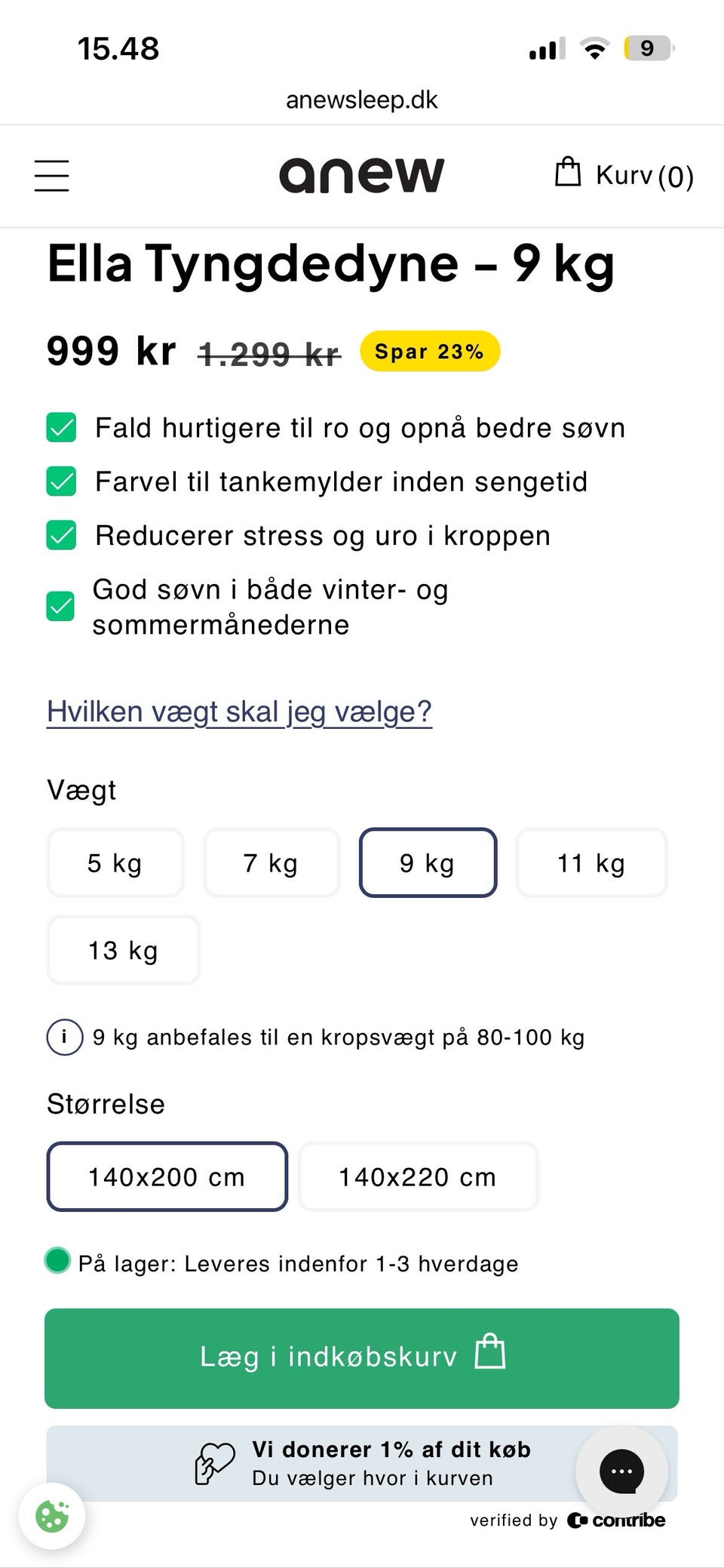
Task: Click the info icon beside weight recommendation
Action: pyautogui.click(x=65, y=1037)
